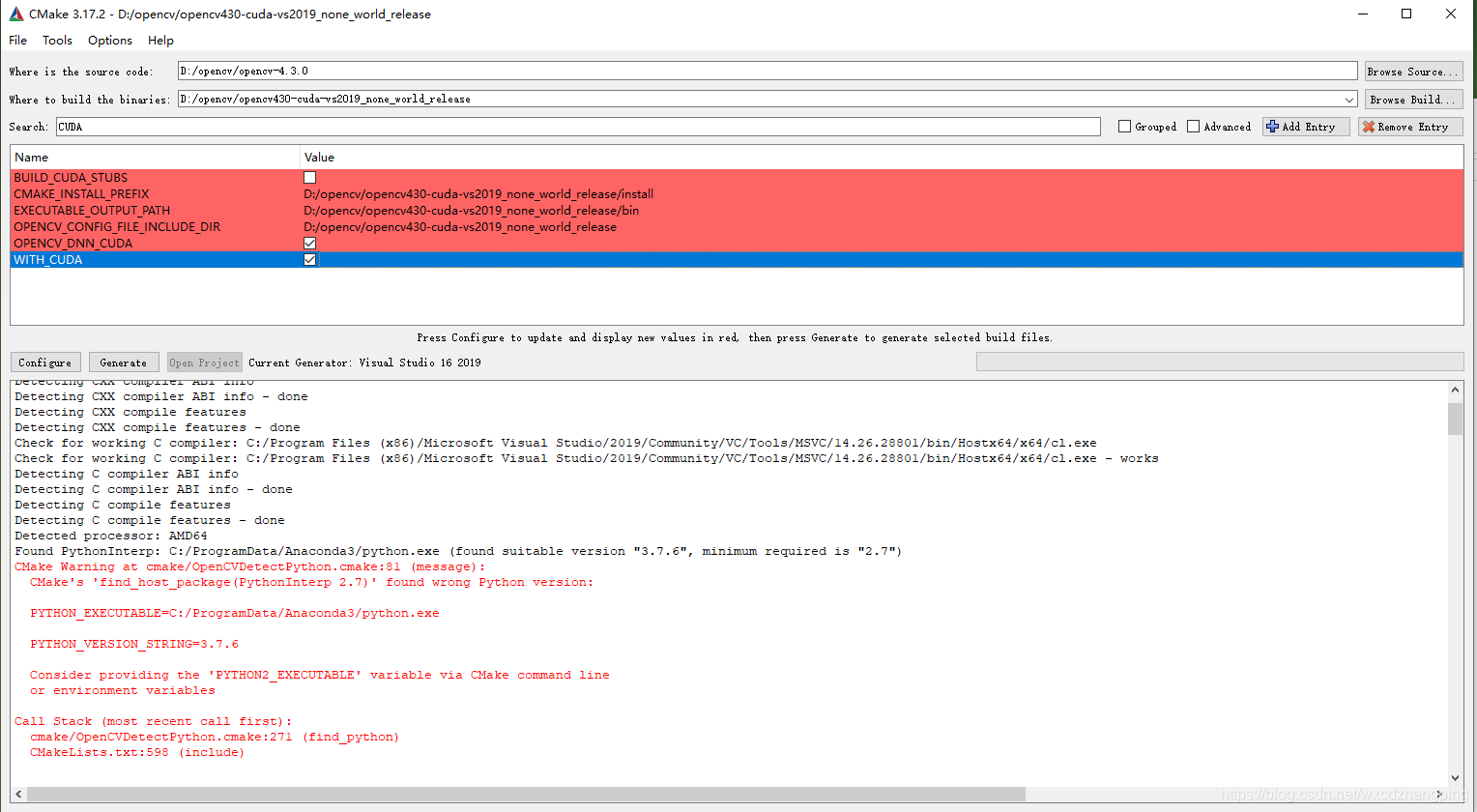Screen dimensions: 1477x812
Task: Open the File menu
Action: coord(18,41)
